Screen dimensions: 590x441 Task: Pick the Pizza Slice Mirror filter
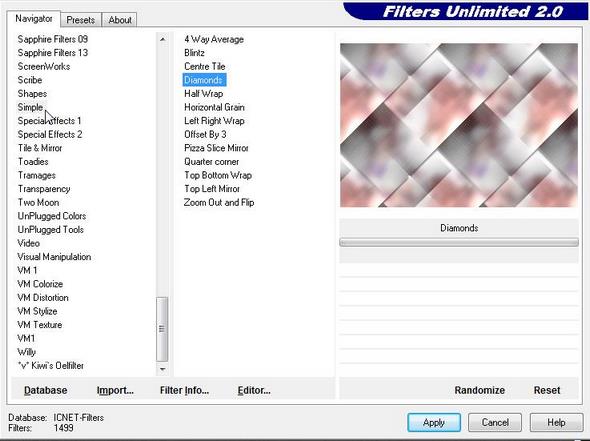point(216,148)
